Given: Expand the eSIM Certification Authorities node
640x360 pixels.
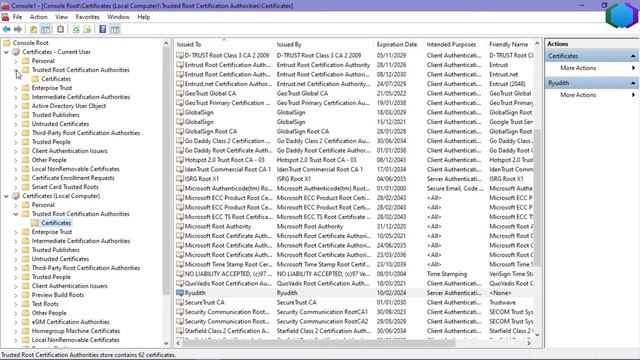Looking at the screenshot, I should point(16,322).
